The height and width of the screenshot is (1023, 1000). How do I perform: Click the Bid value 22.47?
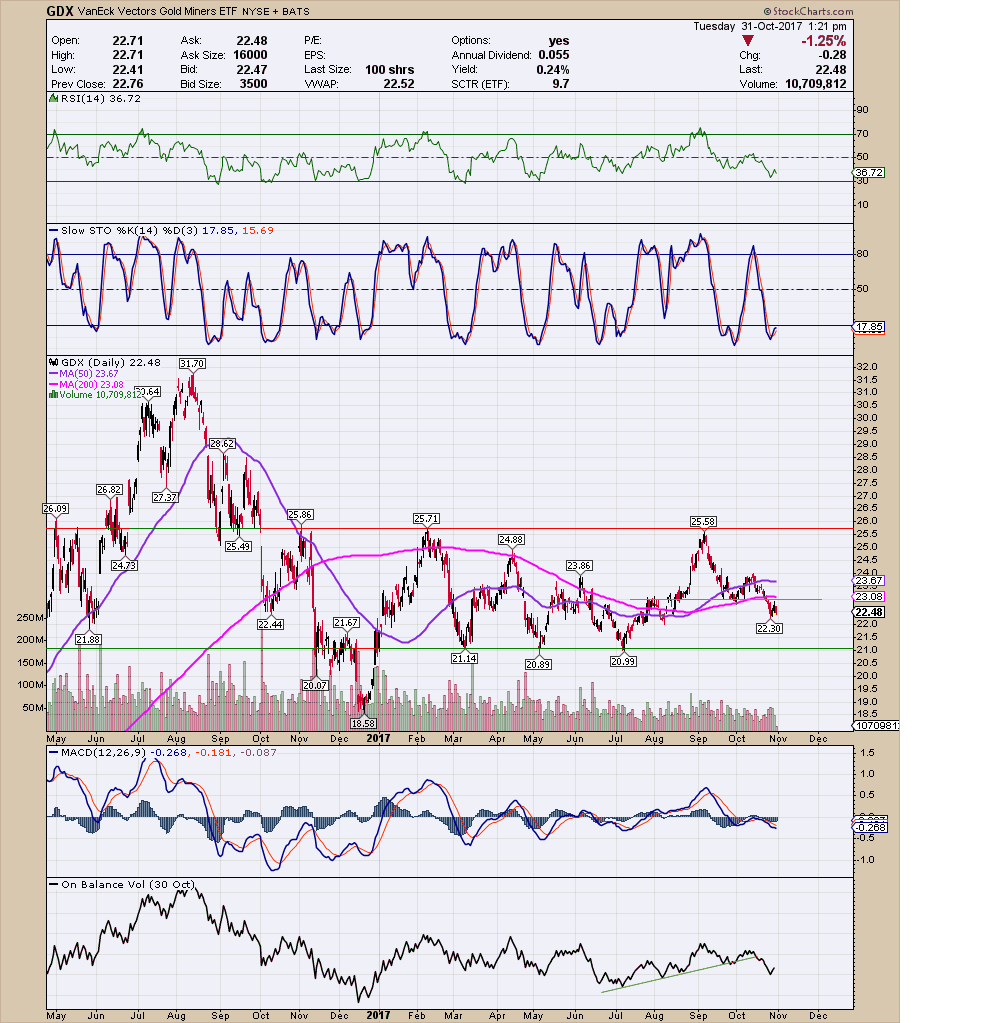[252, 70]
